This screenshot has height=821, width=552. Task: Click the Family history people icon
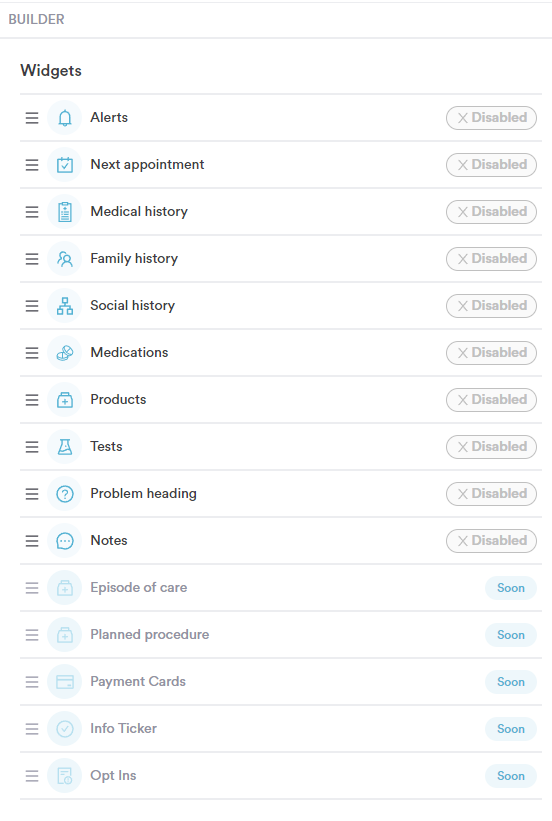(x=64, y=259)
